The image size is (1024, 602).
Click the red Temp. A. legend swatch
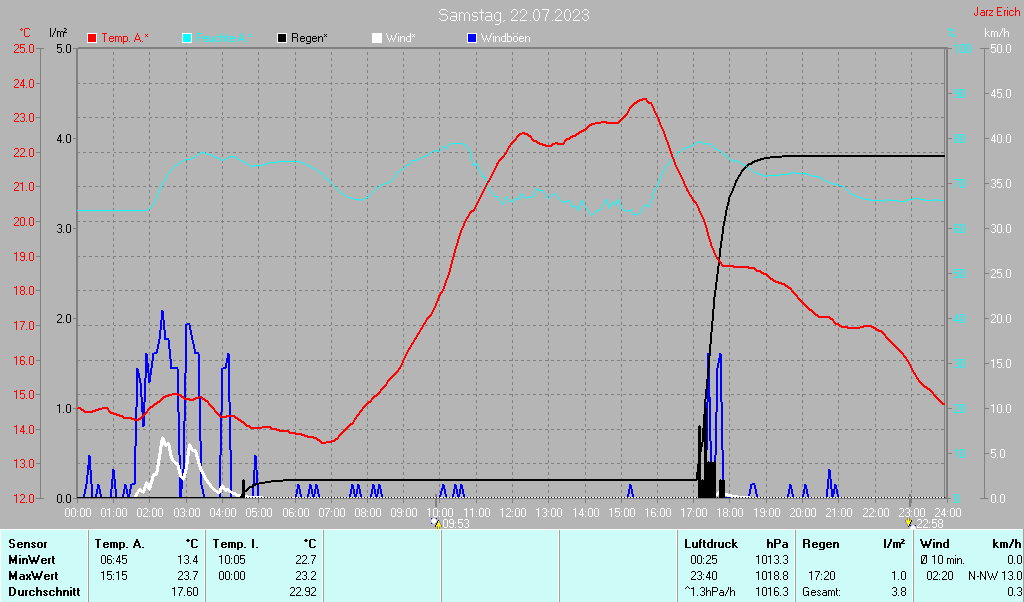pyautogui.click(x=92, y=38)
